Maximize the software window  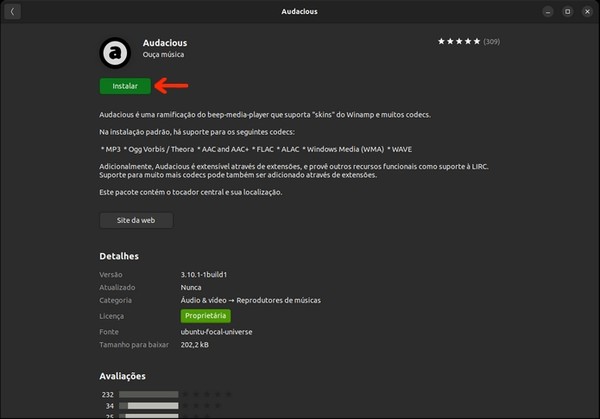pyautogui.click(x=567, y=11)
